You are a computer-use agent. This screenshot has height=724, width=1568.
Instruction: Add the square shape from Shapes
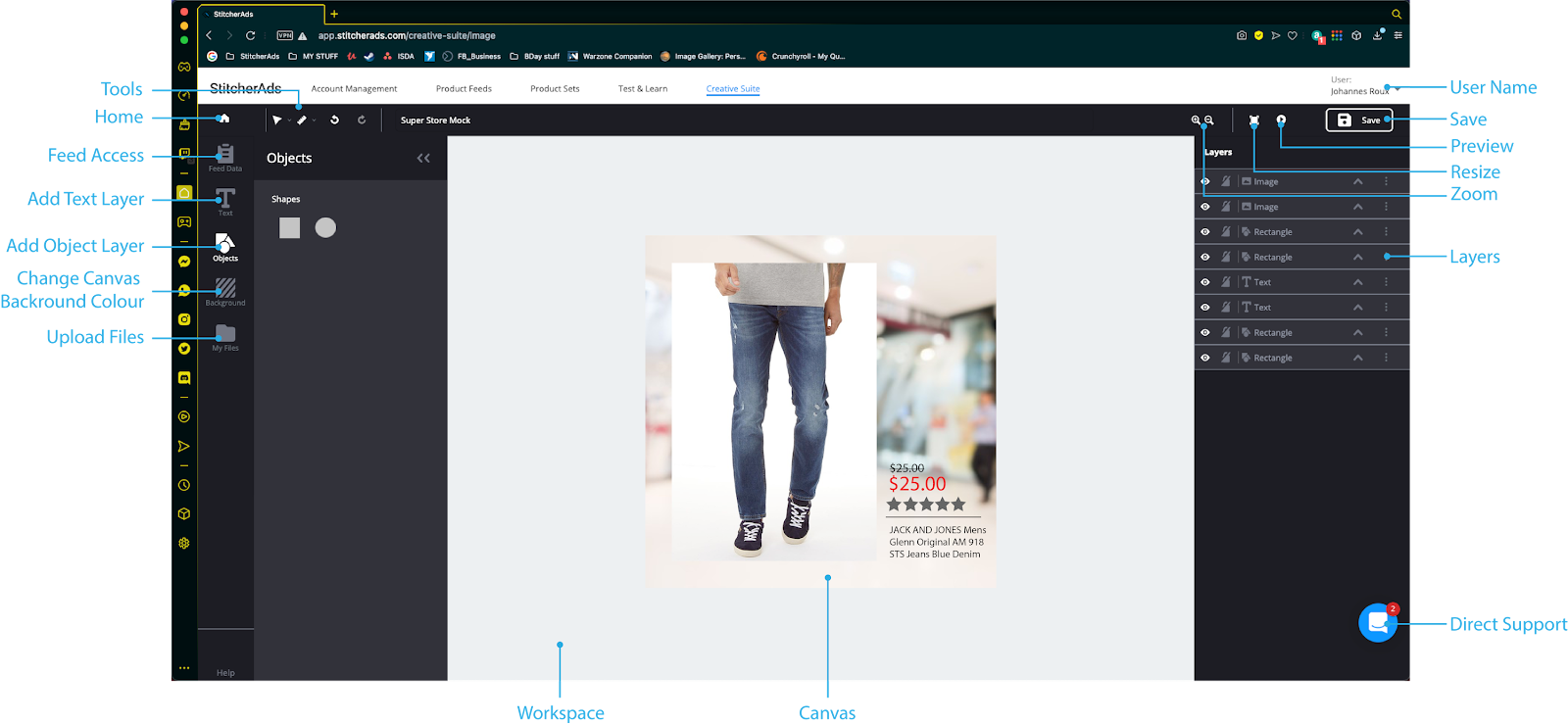(289, 227)
